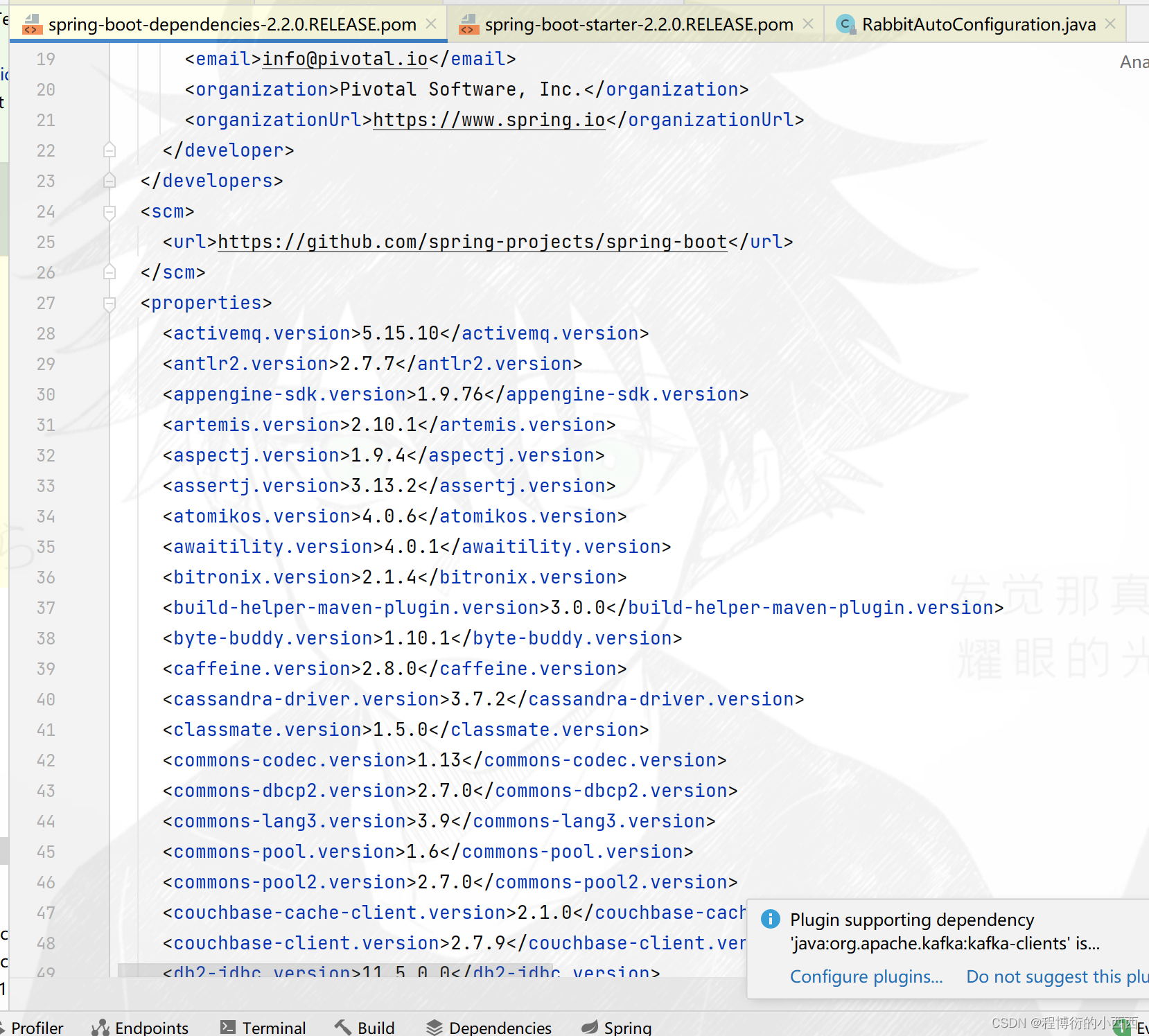Open github spring-projects/spring-boot URL
The height and width of the screenshot is (1036, 1149).
473,242
